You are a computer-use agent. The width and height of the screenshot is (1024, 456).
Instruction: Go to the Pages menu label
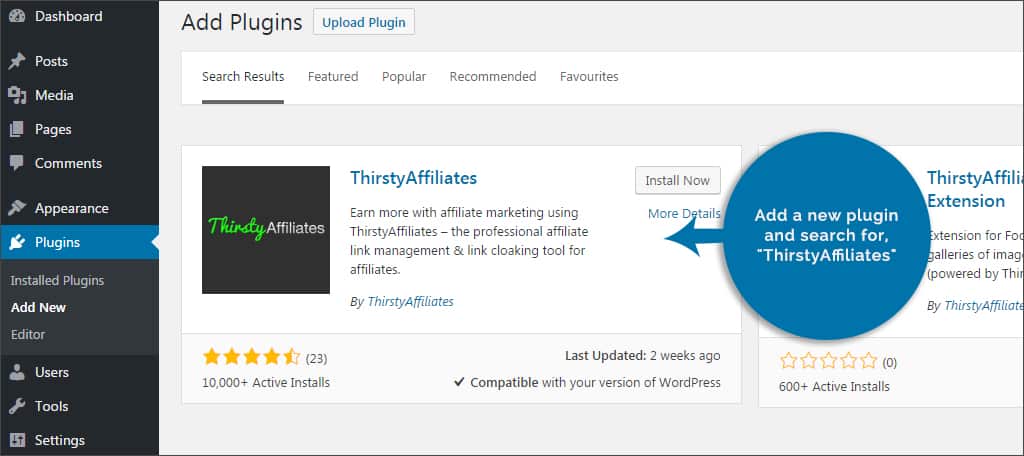coord(53,129)
